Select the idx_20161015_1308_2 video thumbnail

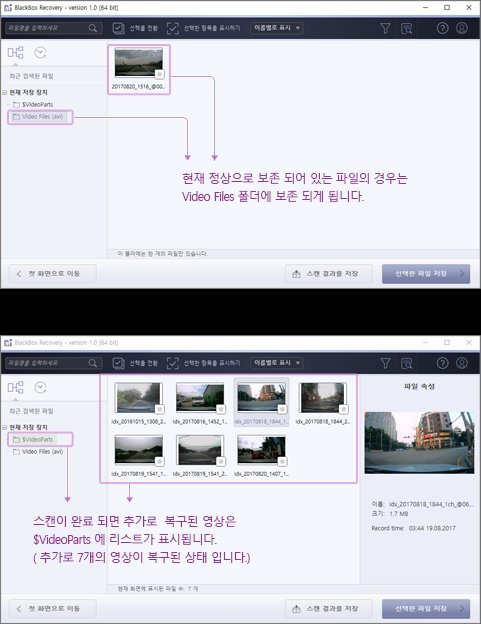tap(138, 398)
